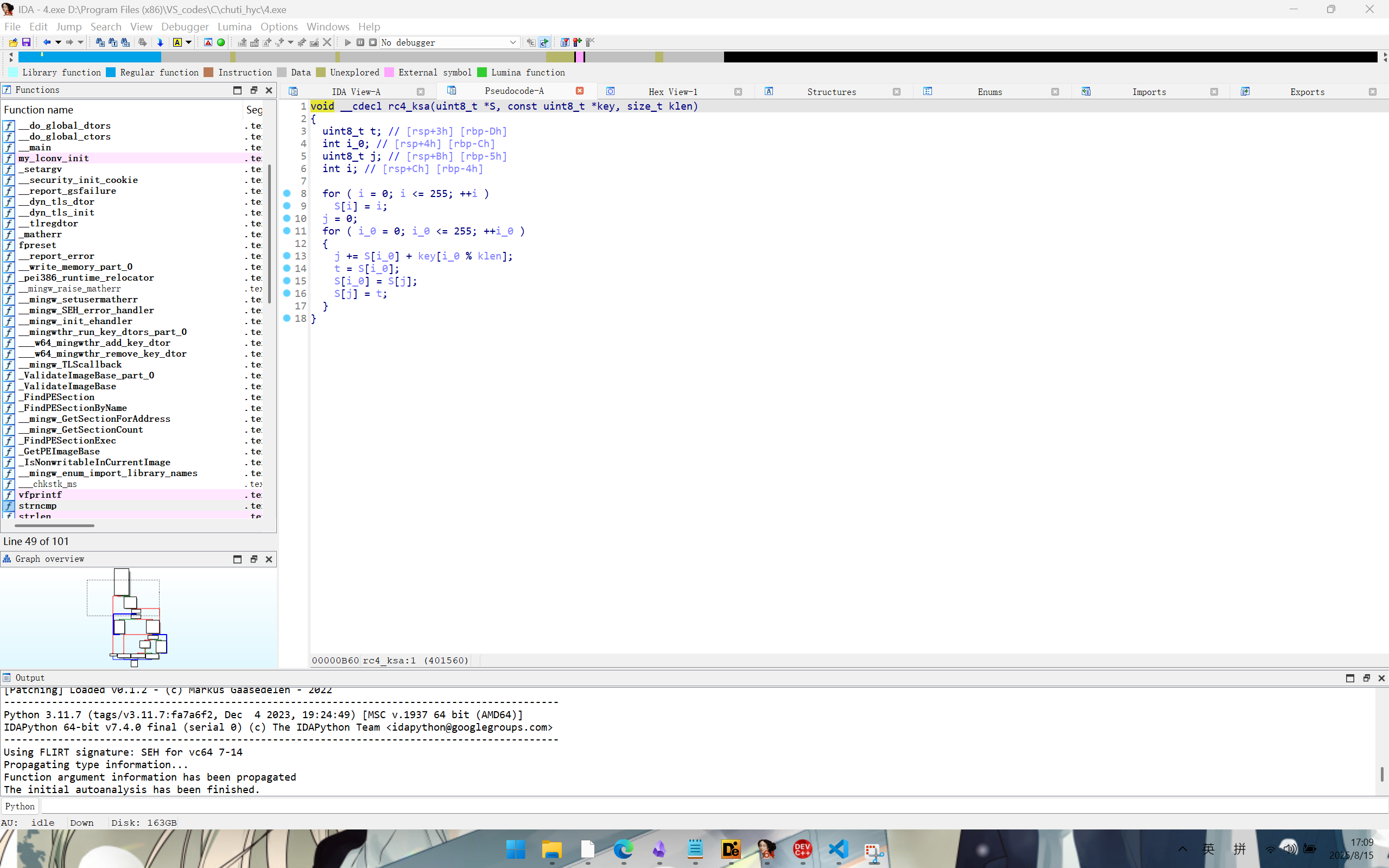Switch to the Hex View-1 tab
Viewport: 1389px width, 868px height.
[x=672, y=92]
